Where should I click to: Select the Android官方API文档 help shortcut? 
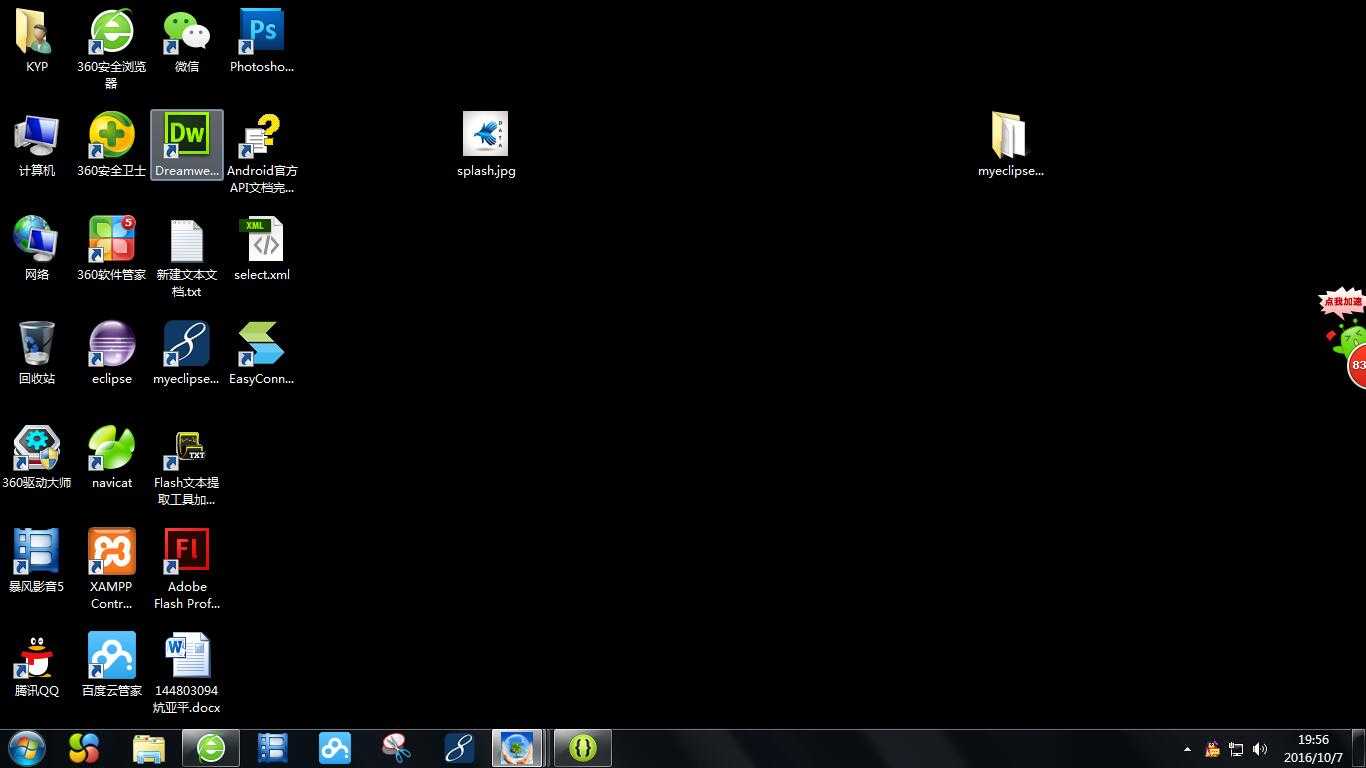pyautogui.click(x=262, y=152)
